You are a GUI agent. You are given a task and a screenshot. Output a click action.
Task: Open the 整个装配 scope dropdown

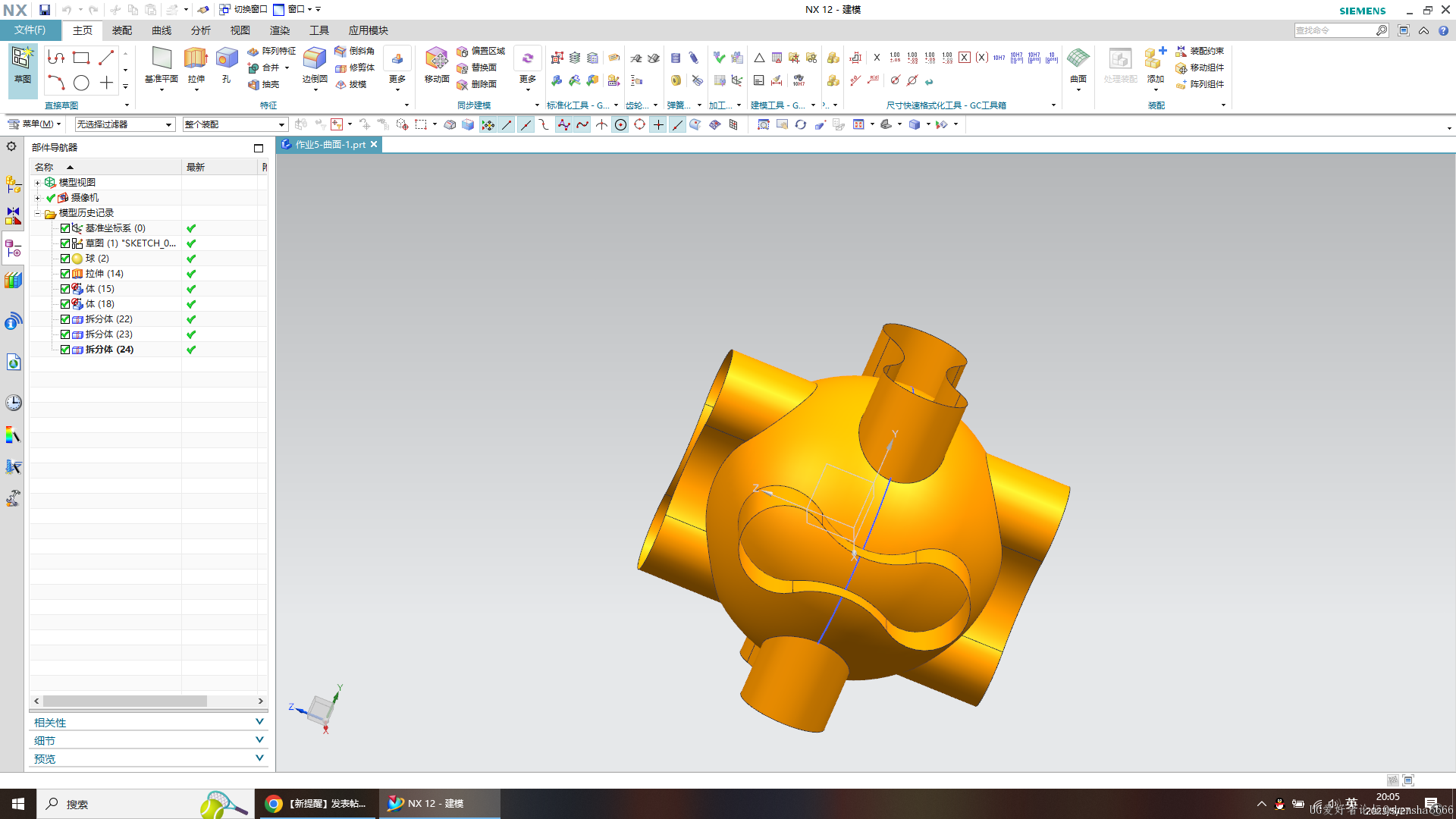click(x=235, y=124)
